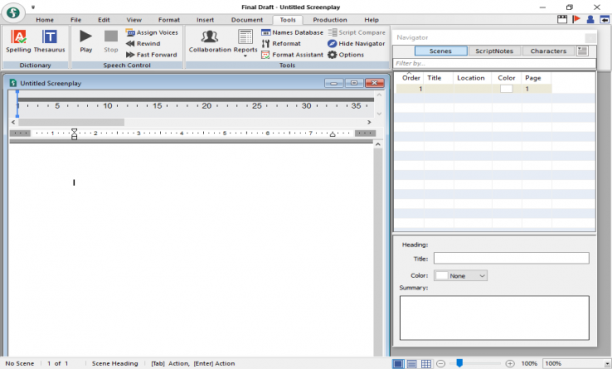Viewport: 612px width, 369px height.
Task: Switch to Characters tab in Navigator
Action: coord(548,51)
